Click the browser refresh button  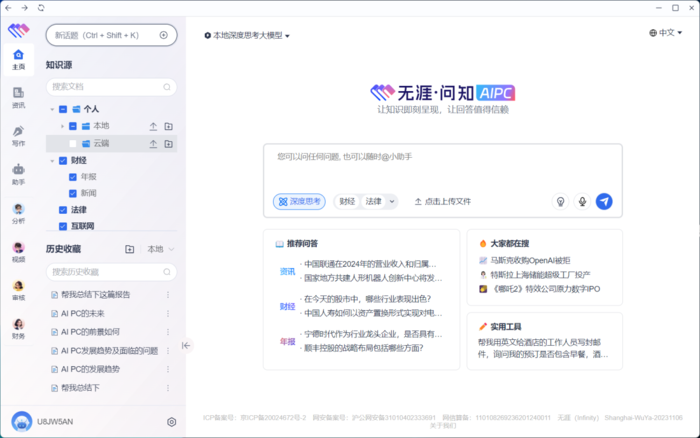pos(41,8)
